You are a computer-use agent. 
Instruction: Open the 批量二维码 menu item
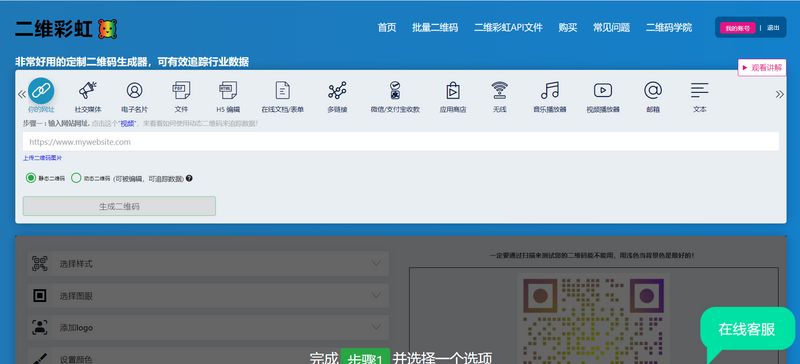coord(435,28)
